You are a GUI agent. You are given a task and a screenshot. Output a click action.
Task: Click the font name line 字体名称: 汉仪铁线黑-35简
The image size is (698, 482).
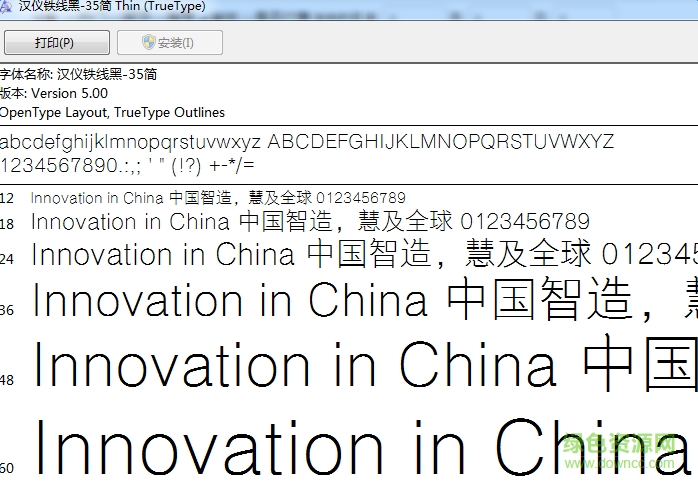pos(78,74)
